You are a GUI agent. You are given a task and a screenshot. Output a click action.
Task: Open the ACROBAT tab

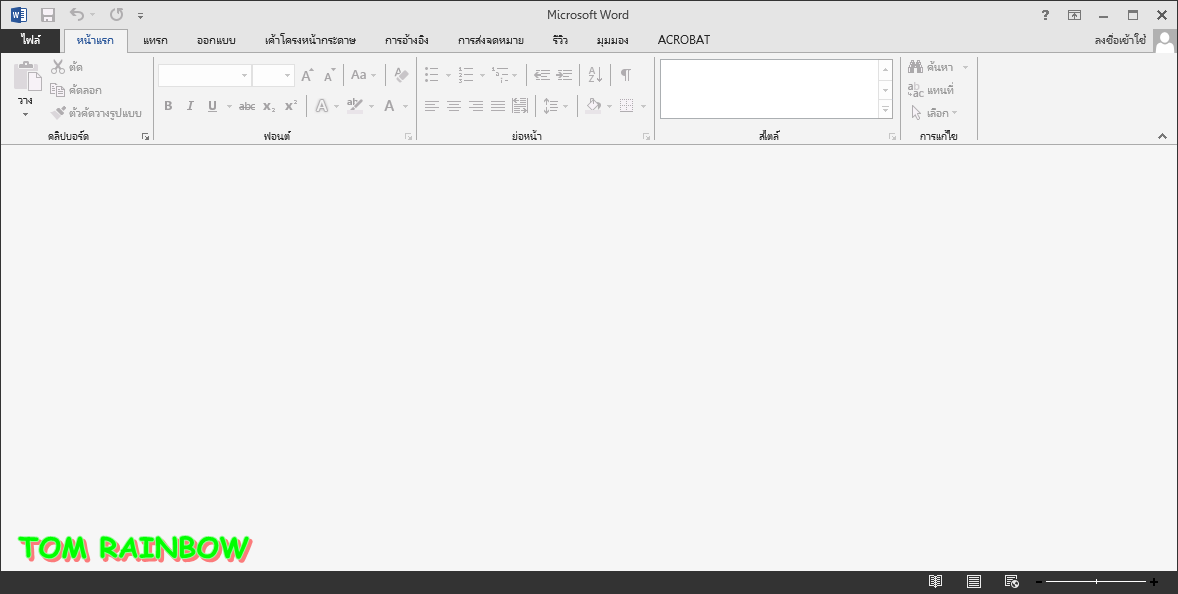click(684, 41)
